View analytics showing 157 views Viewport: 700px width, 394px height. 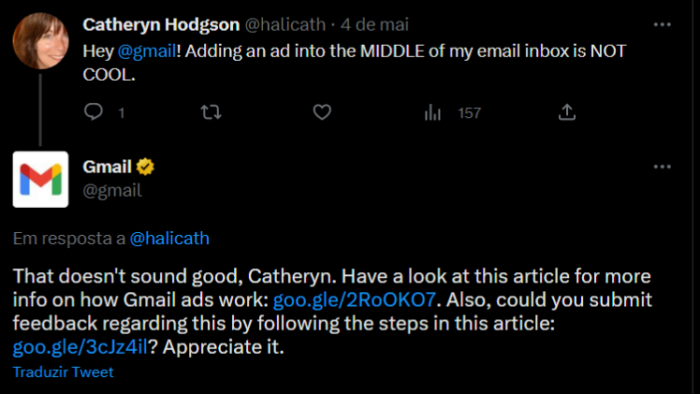[452, 112]
